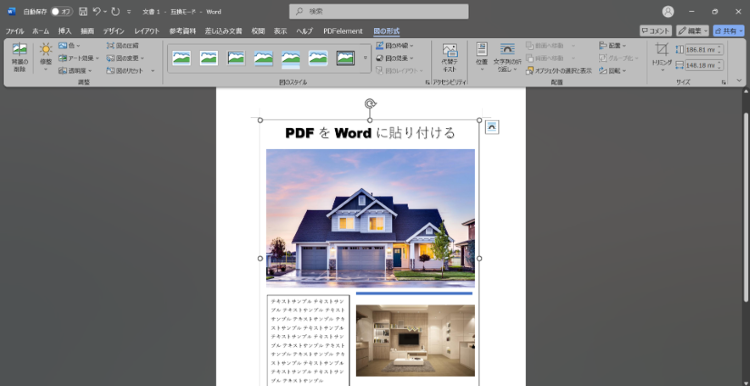Screen dimensions: 750x386
Task: Open the Quick Access Toolbar customize arrow
Action: pyautogui.click(x=129, y=12)
